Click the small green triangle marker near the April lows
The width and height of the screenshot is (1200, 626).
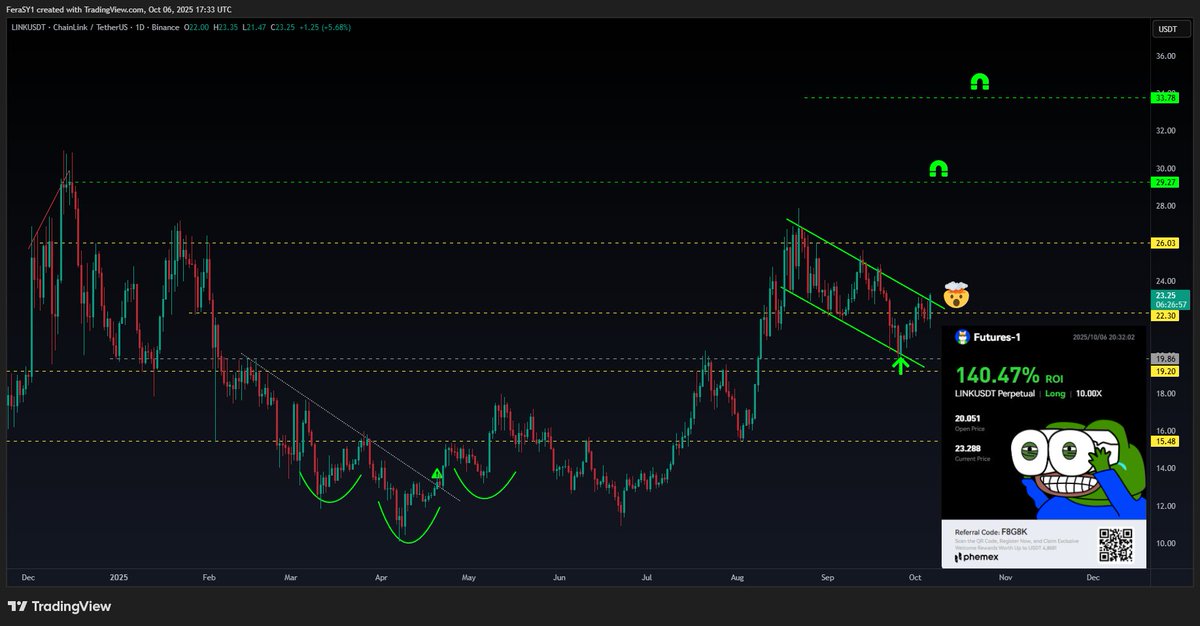[436, 474]
